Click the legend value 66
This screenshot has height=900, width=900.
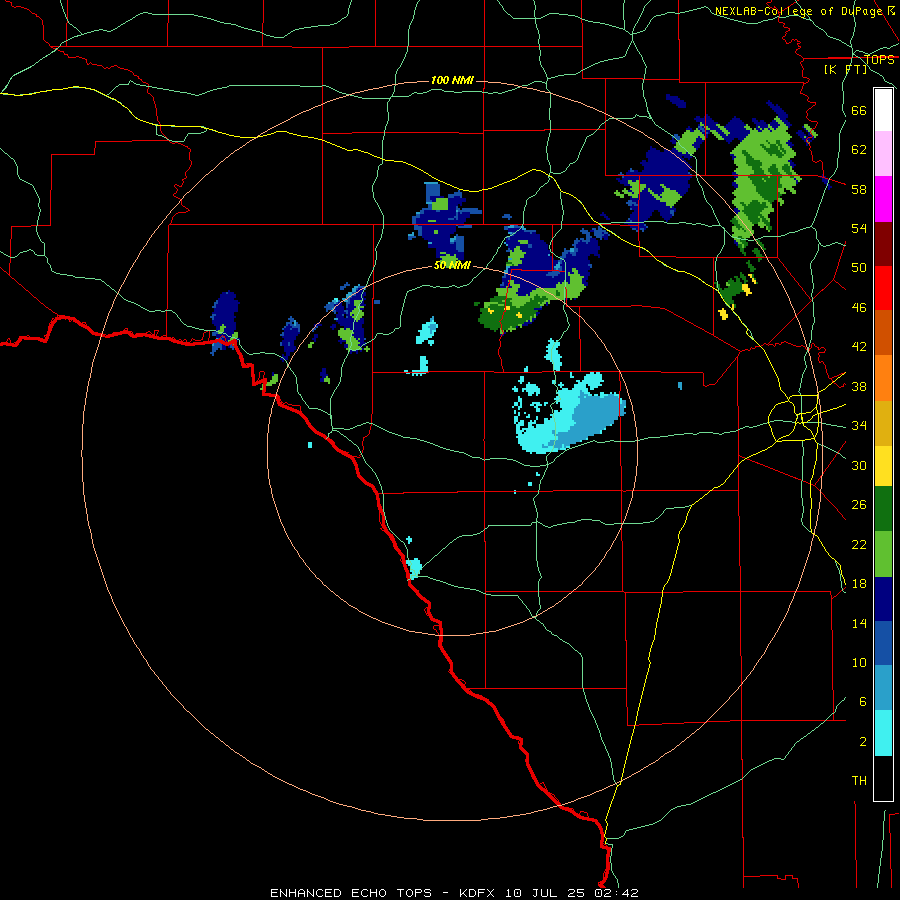(859, 110)
